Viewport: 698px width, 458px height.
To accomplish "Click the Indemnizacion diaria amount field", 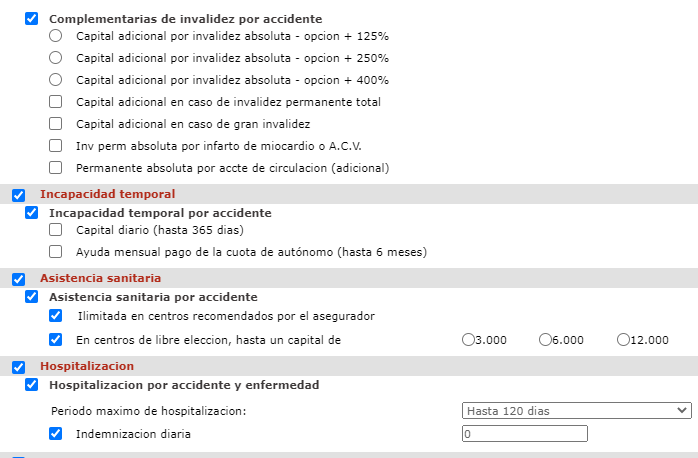I will 525,434.
